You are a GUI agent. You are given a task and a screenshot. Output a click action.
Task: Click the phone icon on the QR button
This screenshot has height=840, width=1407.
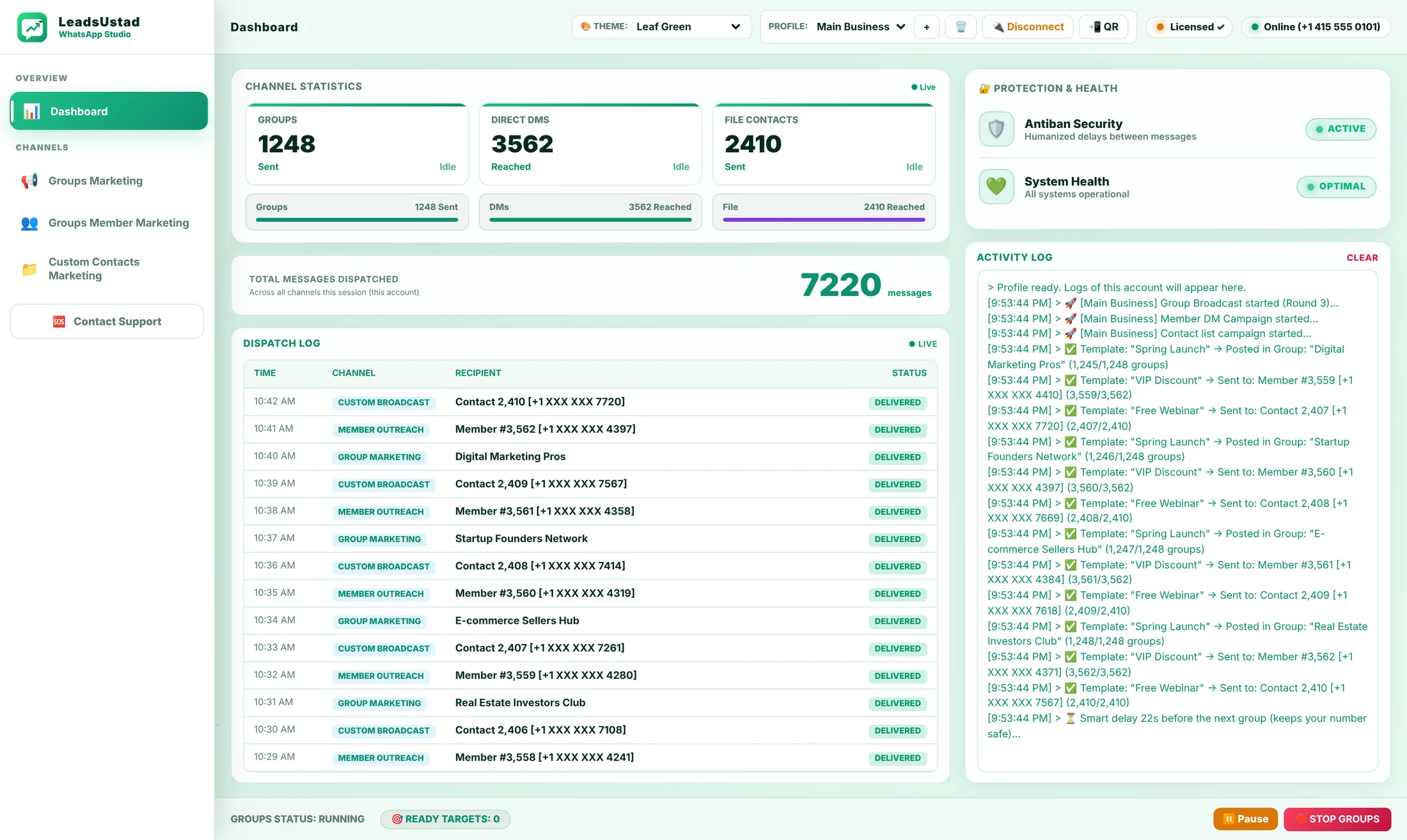[x=1095, y=27]
